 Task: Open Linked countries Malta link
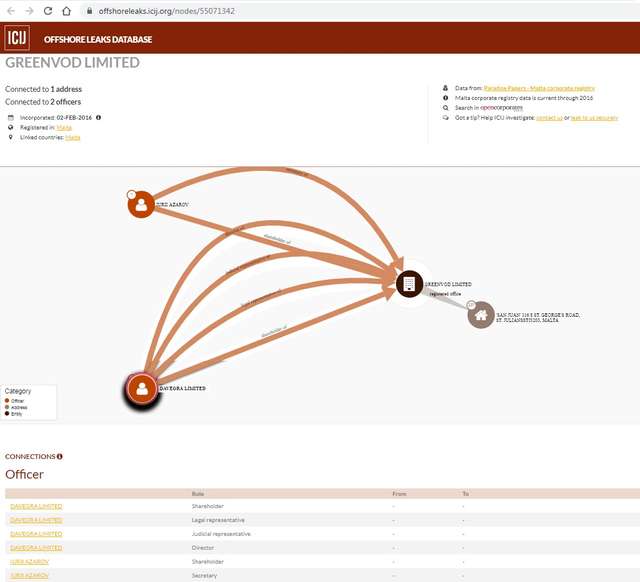pyautogui.click(x=73, y=137)
